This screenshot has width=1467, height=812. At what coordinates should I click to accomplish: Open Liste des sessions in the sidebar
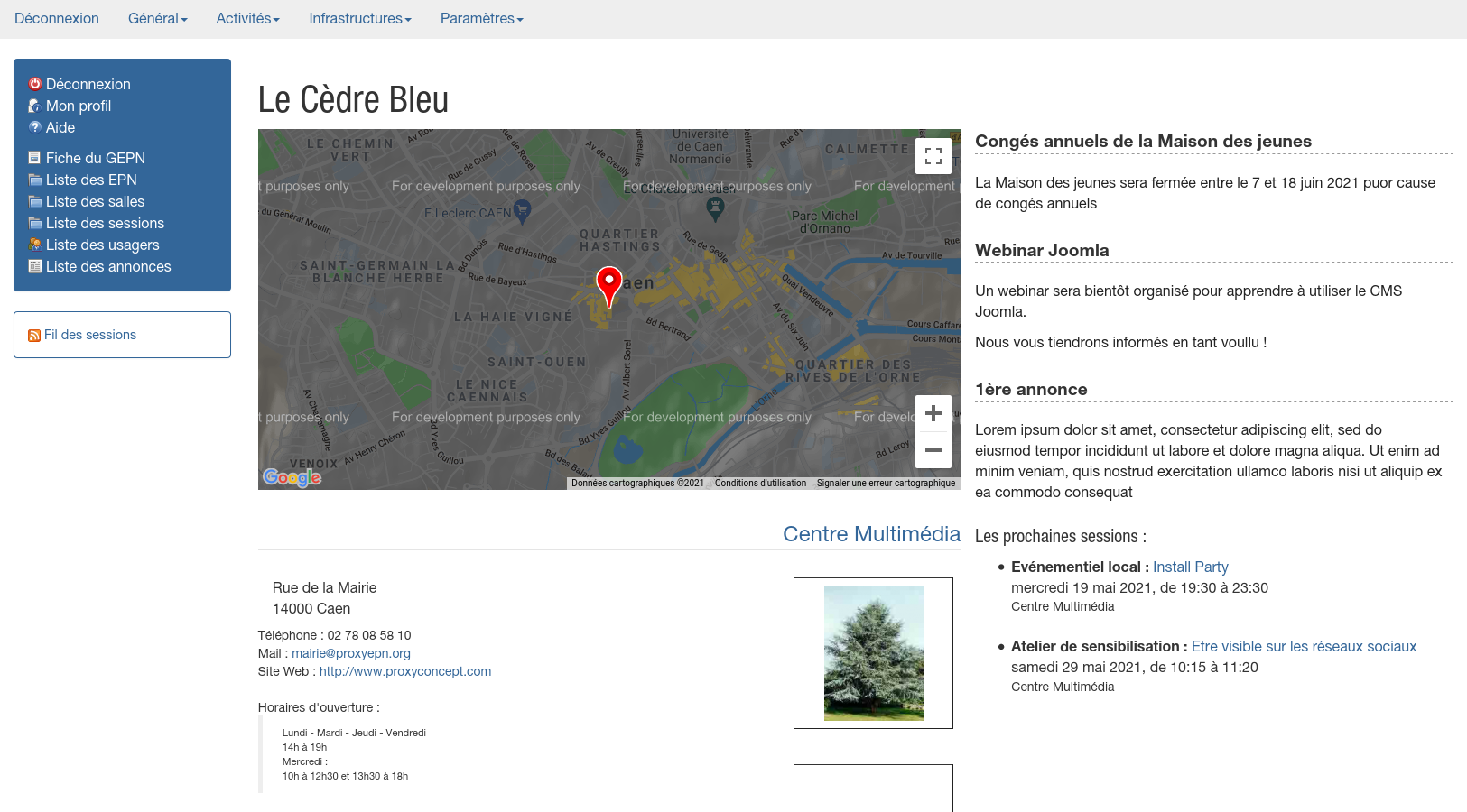tap(105, 223)
